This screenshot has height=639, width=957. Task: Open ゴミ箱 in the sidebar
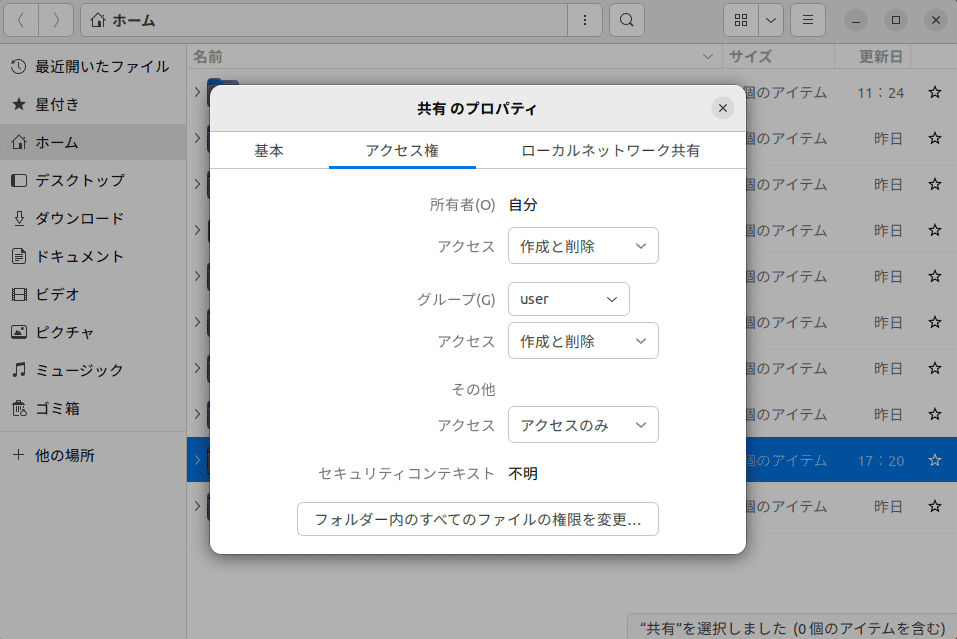click(x=93, y=408)
